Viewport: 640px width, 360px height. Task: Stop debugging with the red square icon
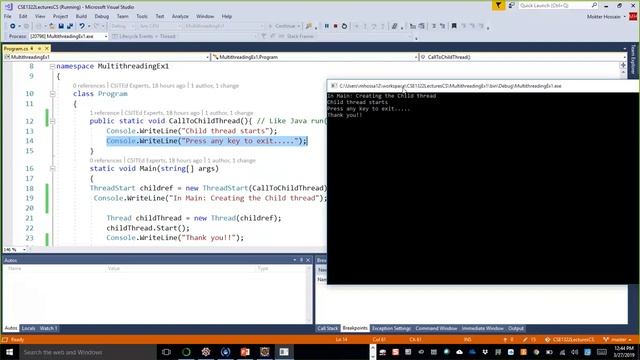click(336, 26)
